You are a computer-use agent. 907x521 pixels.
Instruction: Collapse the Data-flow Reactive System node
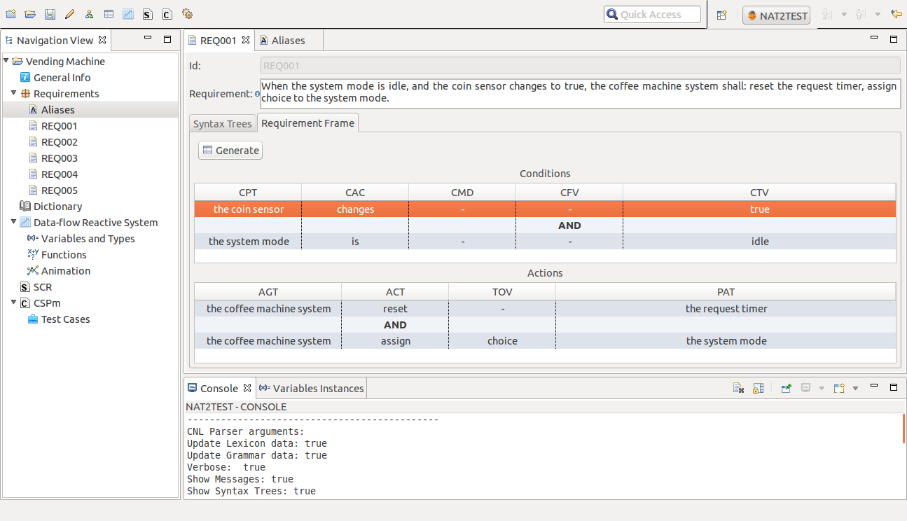coord(14,222)
